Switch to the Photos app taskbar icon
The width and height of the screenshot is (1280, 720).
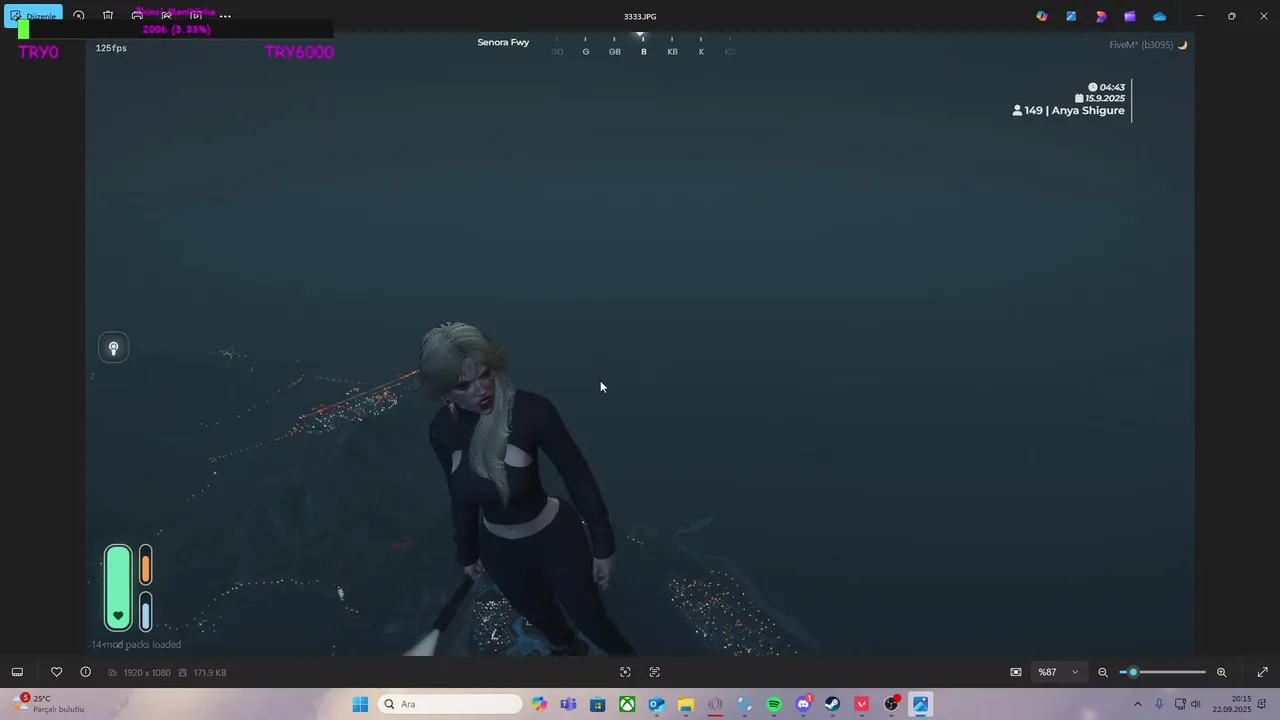coord(920,704)
